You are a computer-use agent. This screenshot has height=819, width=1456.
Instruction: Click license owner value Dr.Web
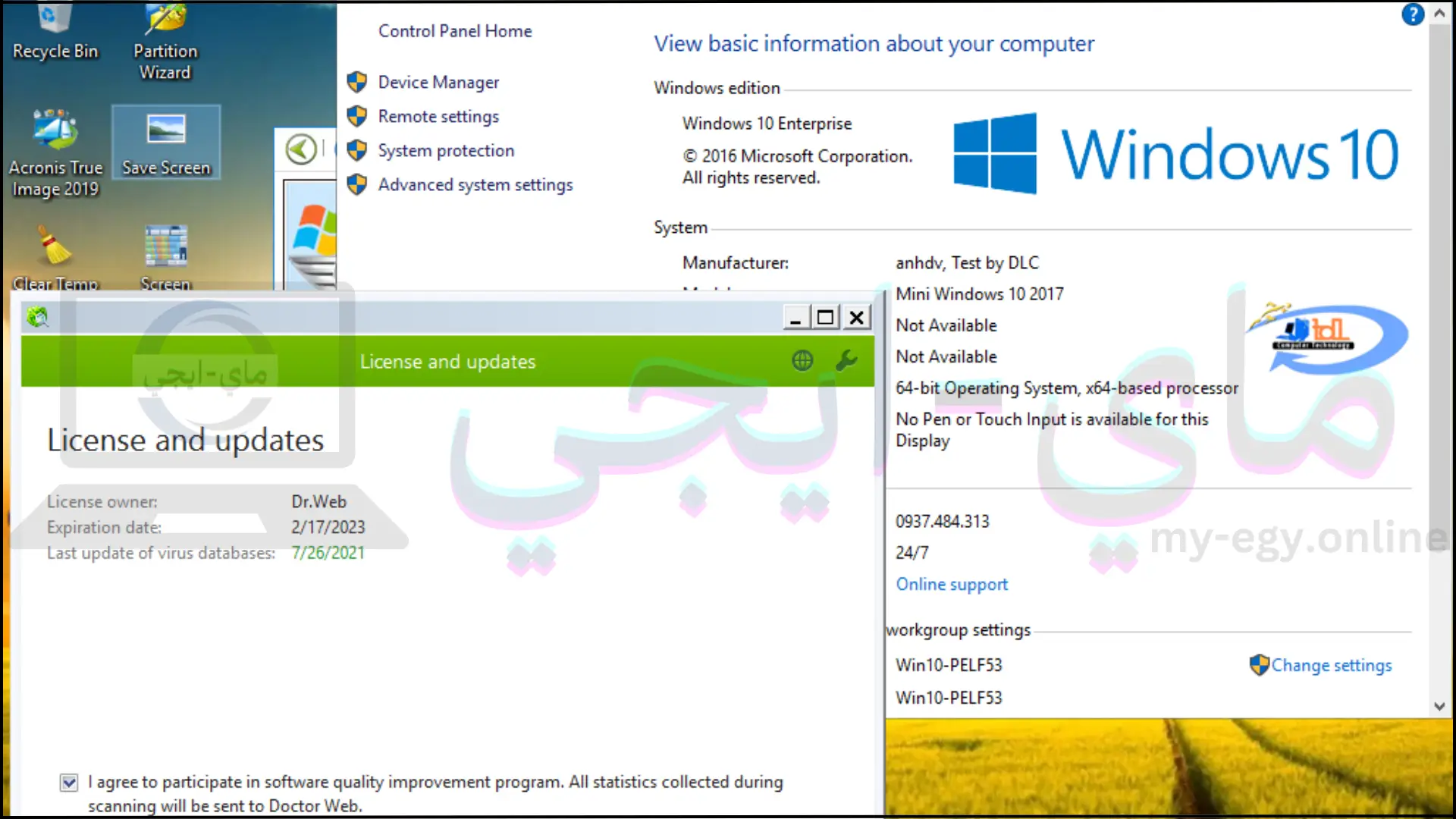tap(318, 501)
